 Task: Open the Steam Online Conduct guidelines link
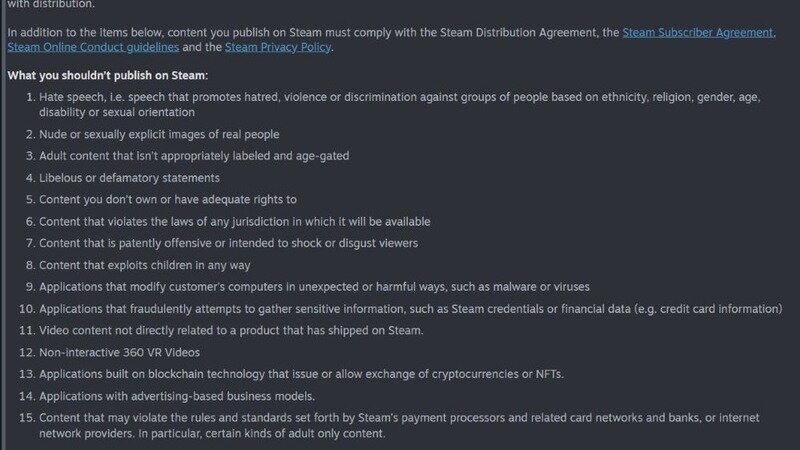[x=93, y=47]
